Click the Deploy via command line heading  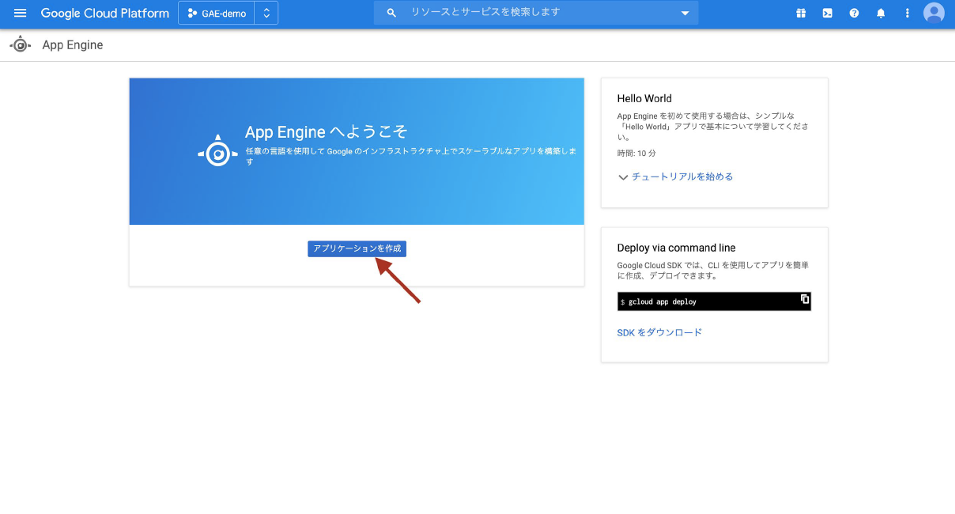[x=676, y=248]
